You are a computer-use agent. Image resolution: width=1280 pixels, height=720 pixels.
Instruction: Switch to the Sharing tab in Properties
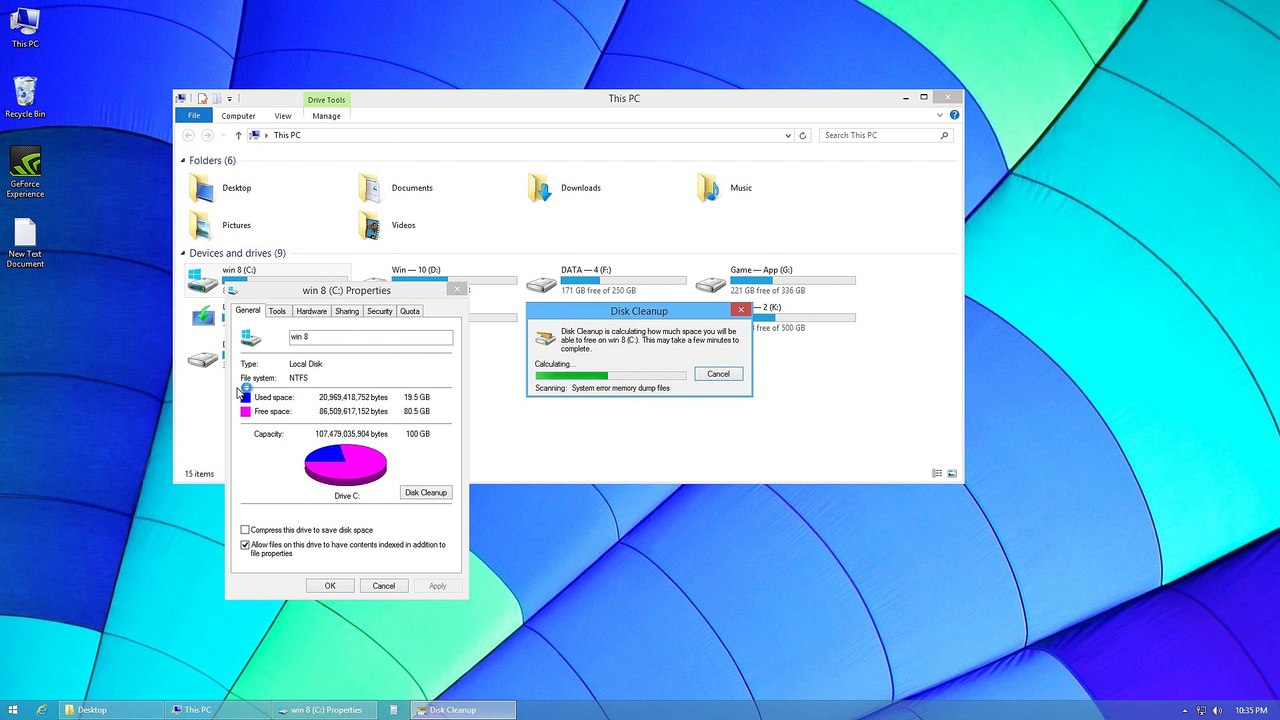click(x=347, y=311)
